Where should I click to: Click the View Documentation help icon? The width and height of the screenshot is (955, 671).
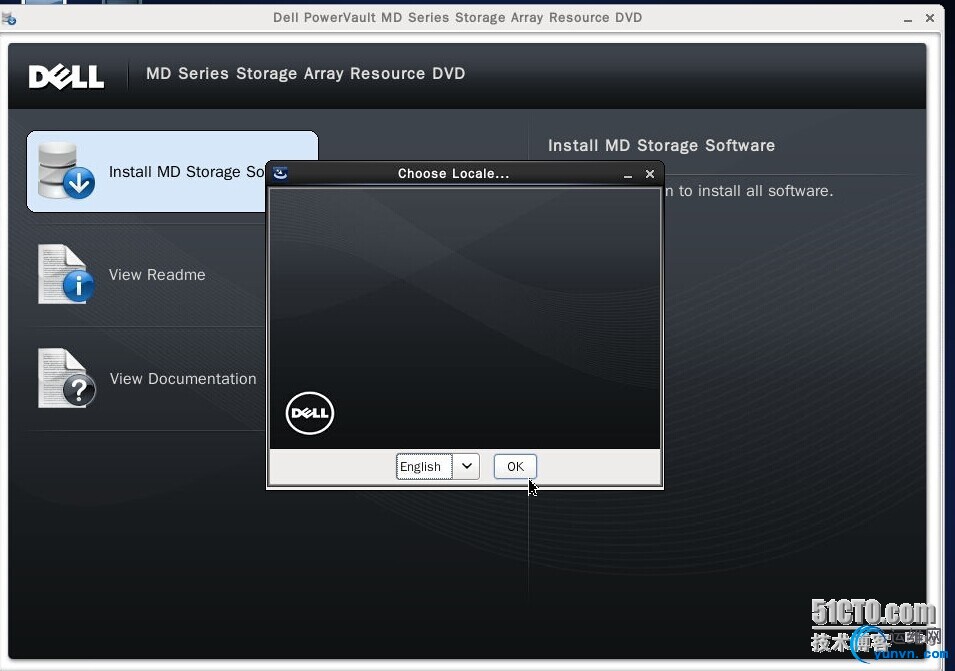(66, 378)
